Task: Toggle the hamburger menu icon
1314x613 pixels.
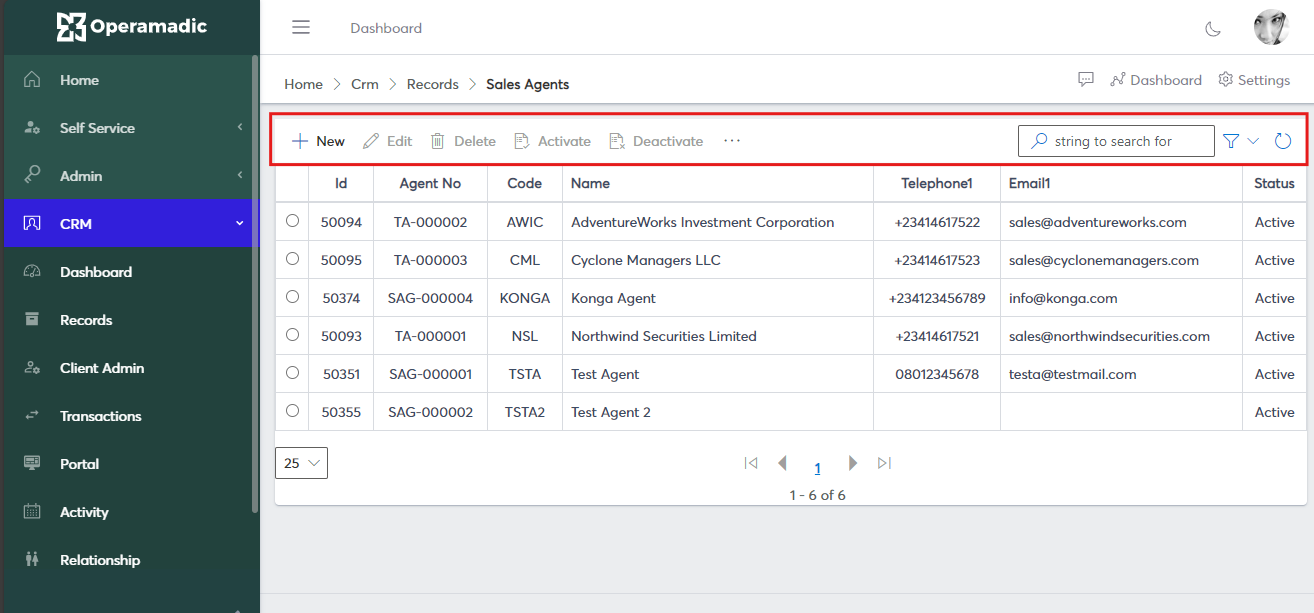Action: tap(301, 27)
